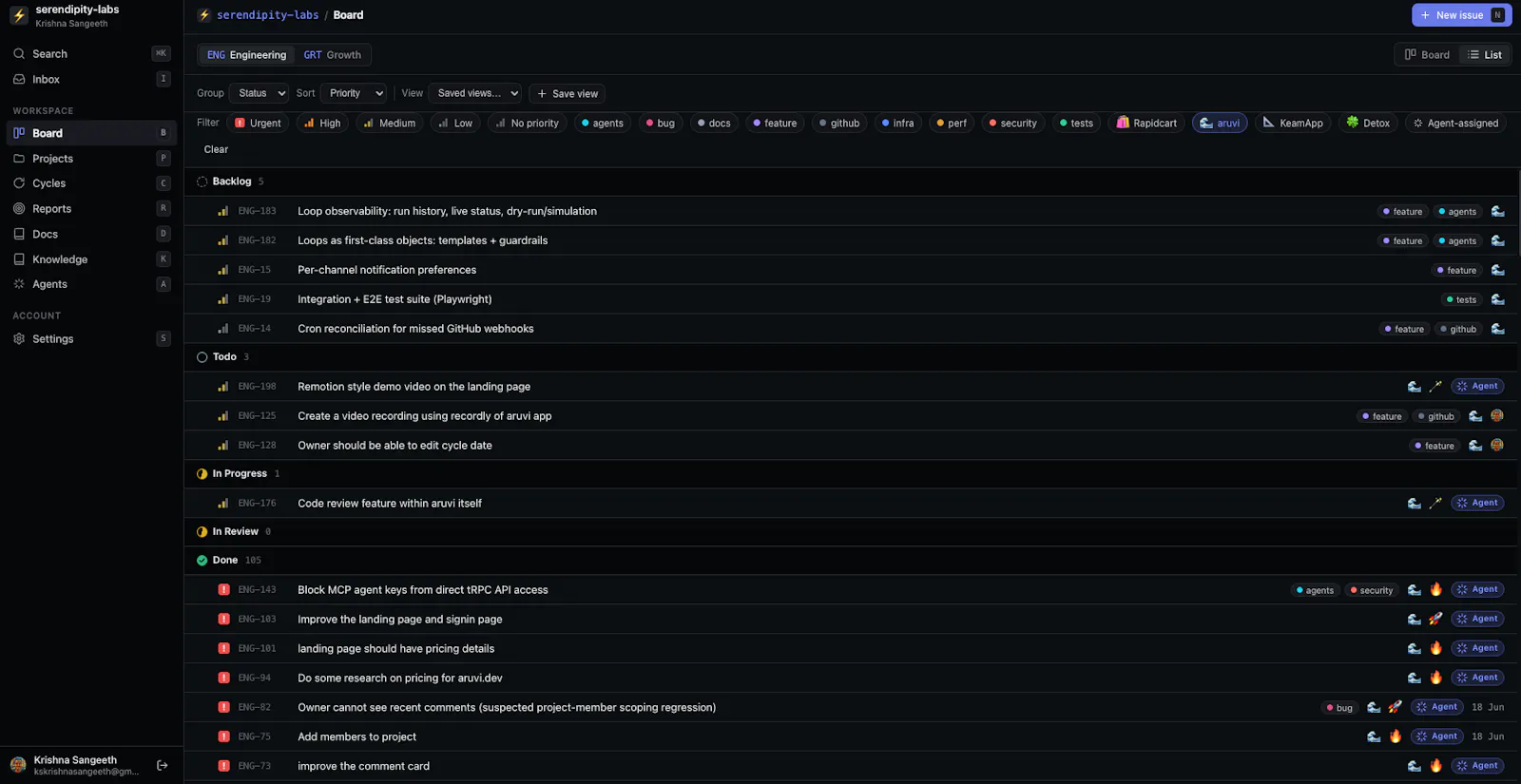Switch to Board view toggle
Image resolution: width=1521 pixels, height=784 pixels.
[1427, 55]
